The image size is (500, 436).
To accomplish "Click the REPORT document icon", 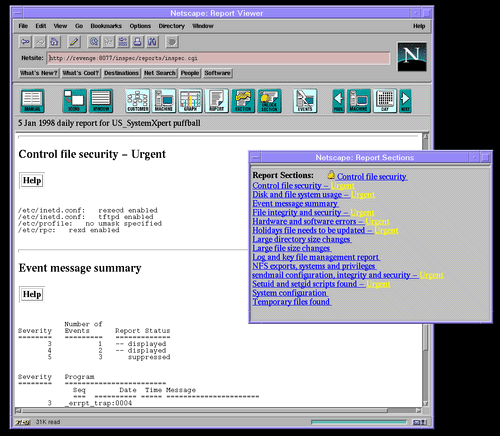I will (x=217, y=101).
